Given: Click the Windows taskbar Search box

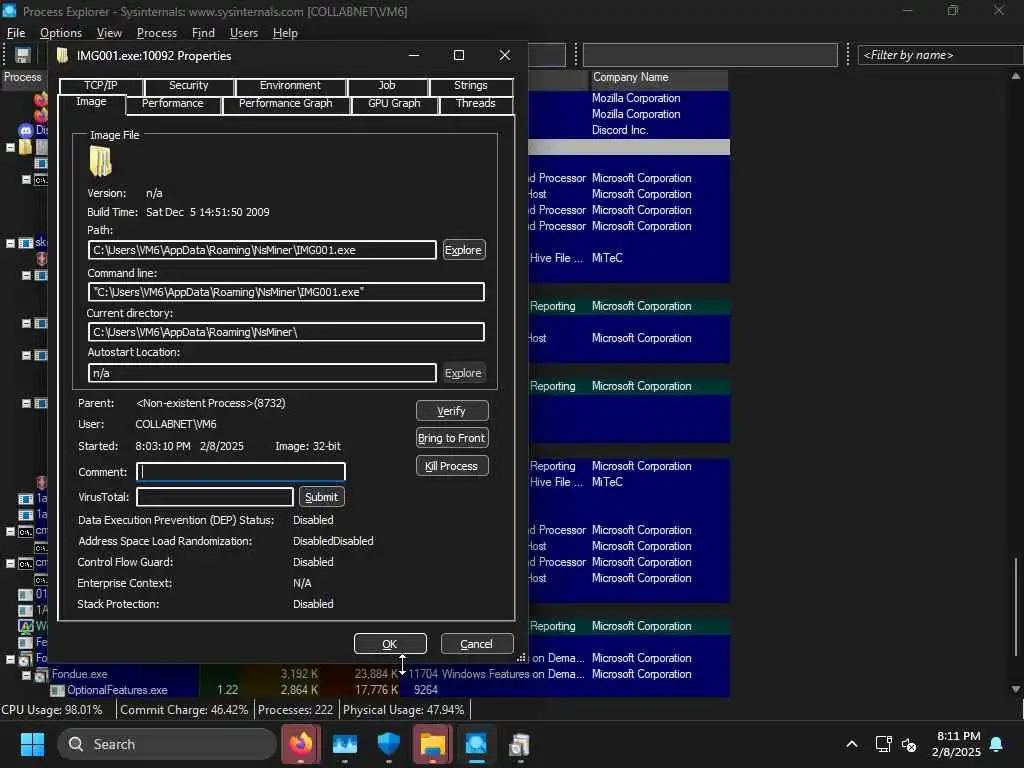Looking at the screenshot, I should (167, 744).
